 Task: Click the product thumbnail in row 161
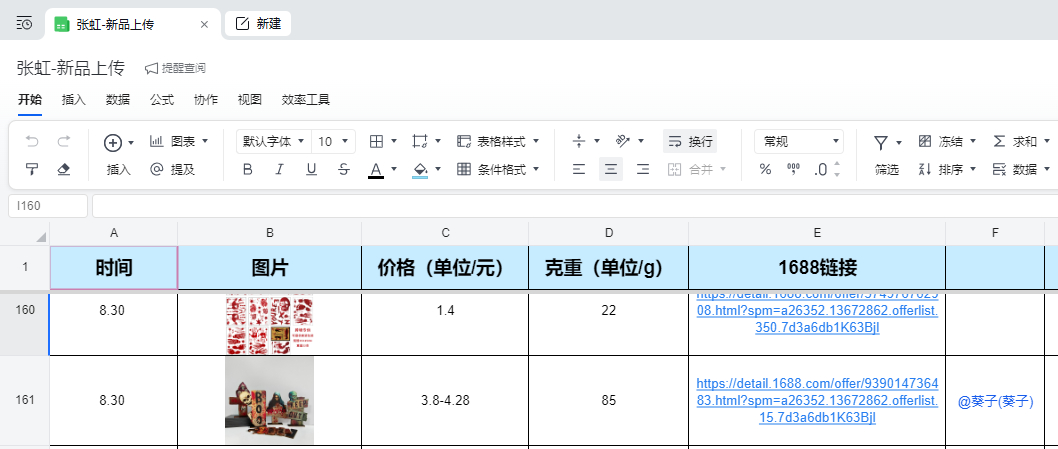[x=269, y=400]
